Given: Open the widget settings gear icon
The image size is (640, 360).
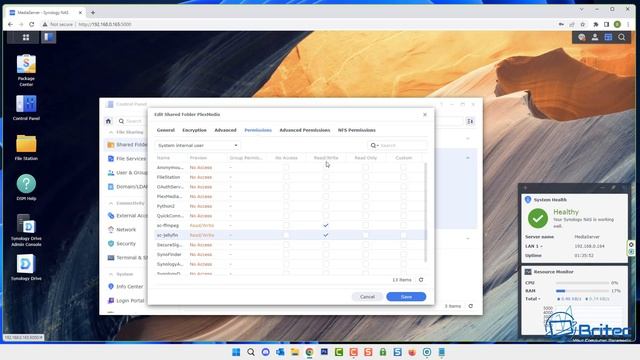Looking at the screenshot, I should tap(631, 244).
